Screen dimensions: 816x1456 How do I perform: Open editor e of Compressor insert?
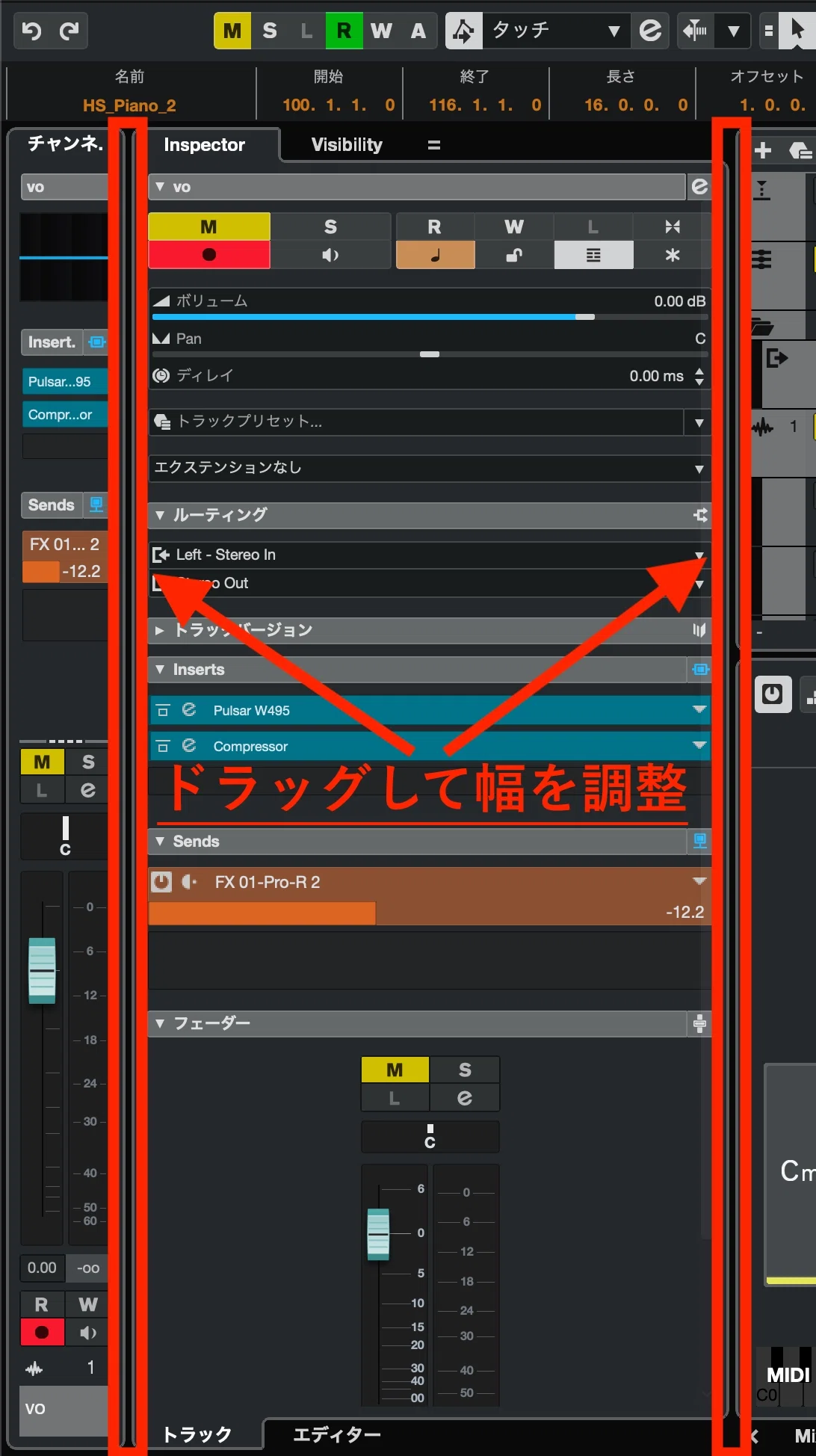tap(189, 745)
